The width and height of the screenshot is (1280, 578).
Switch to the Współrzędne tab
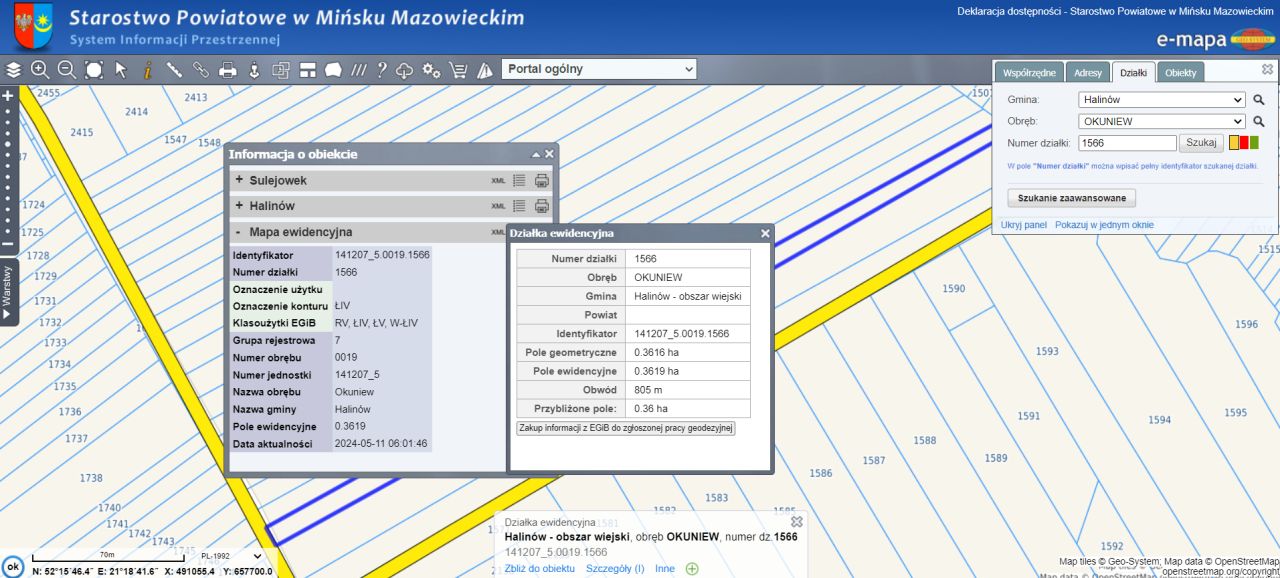[1029, 73]
